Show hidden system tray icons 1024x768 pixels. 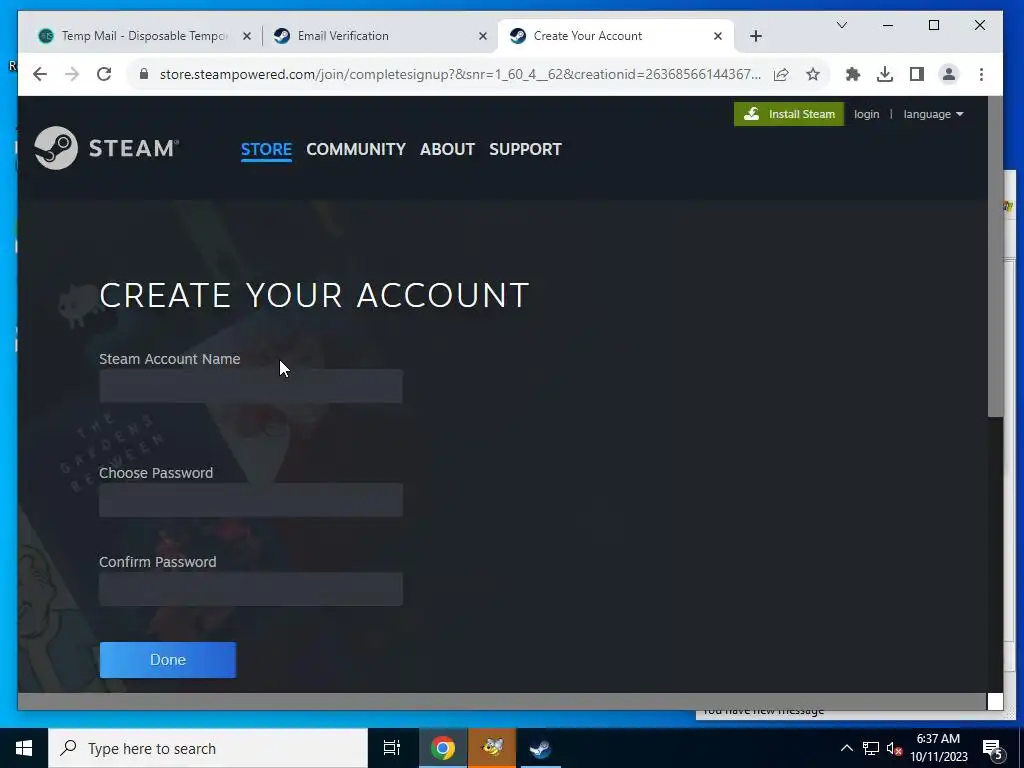pyautogui.click(x=846, y=748)
